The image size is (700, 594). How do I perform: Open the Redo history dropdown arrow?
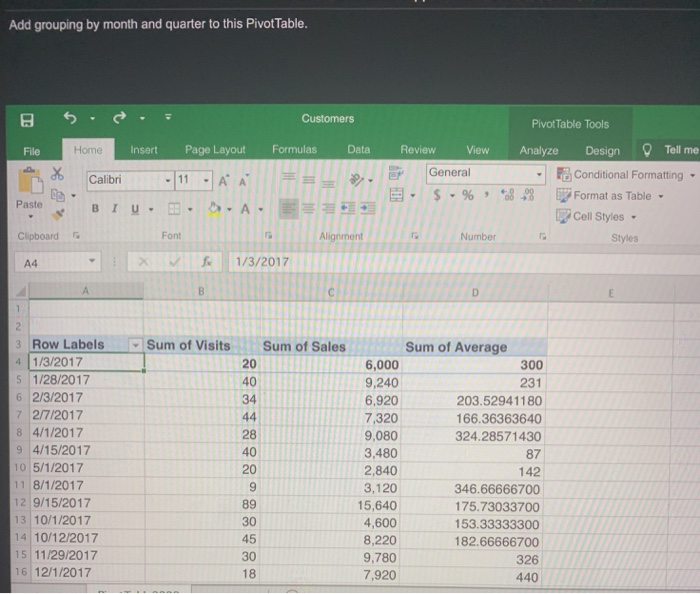[142, 119]
